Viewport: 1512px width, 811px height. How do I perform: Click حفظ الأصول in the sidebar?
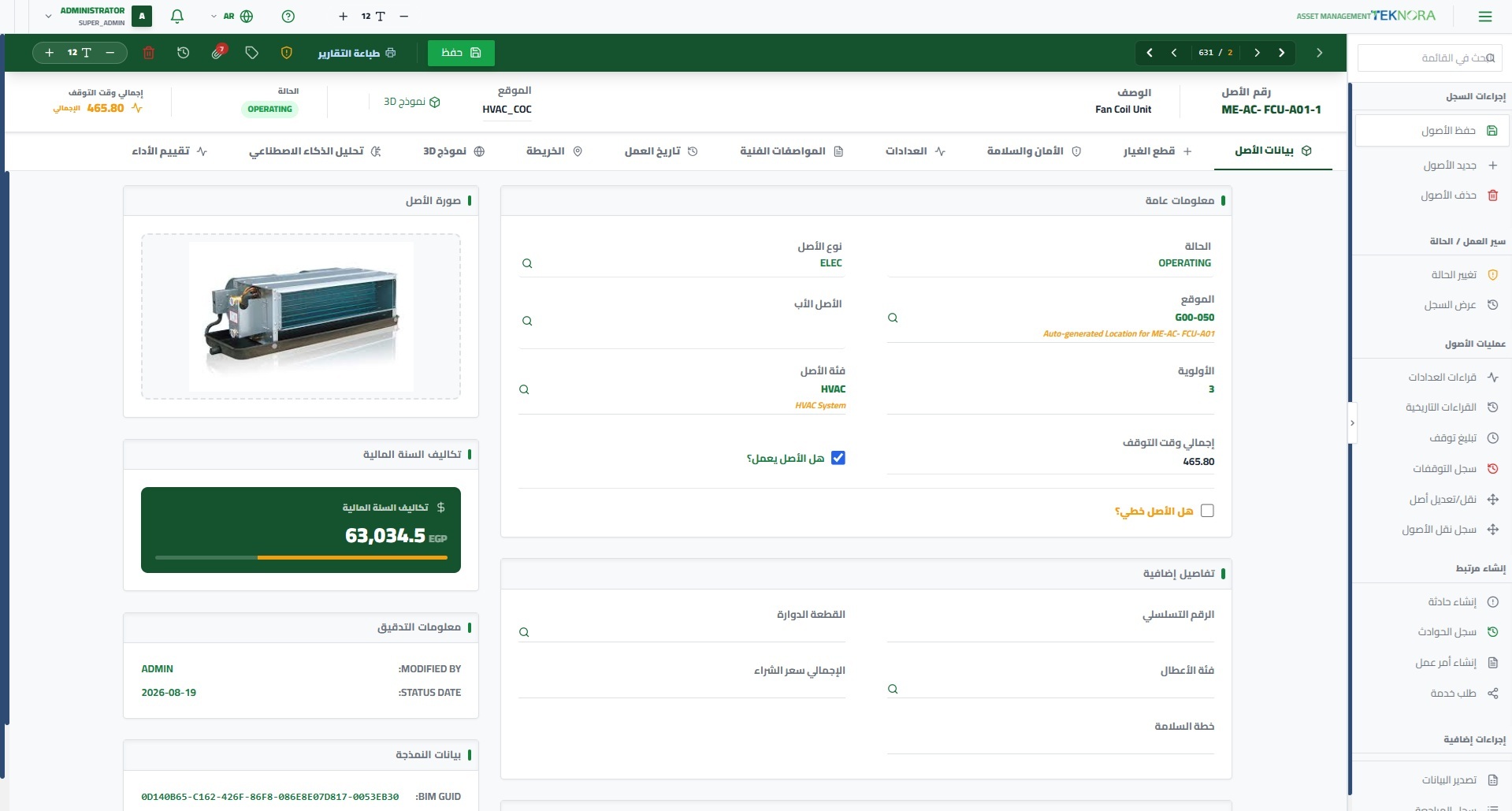coord(1431,130)
